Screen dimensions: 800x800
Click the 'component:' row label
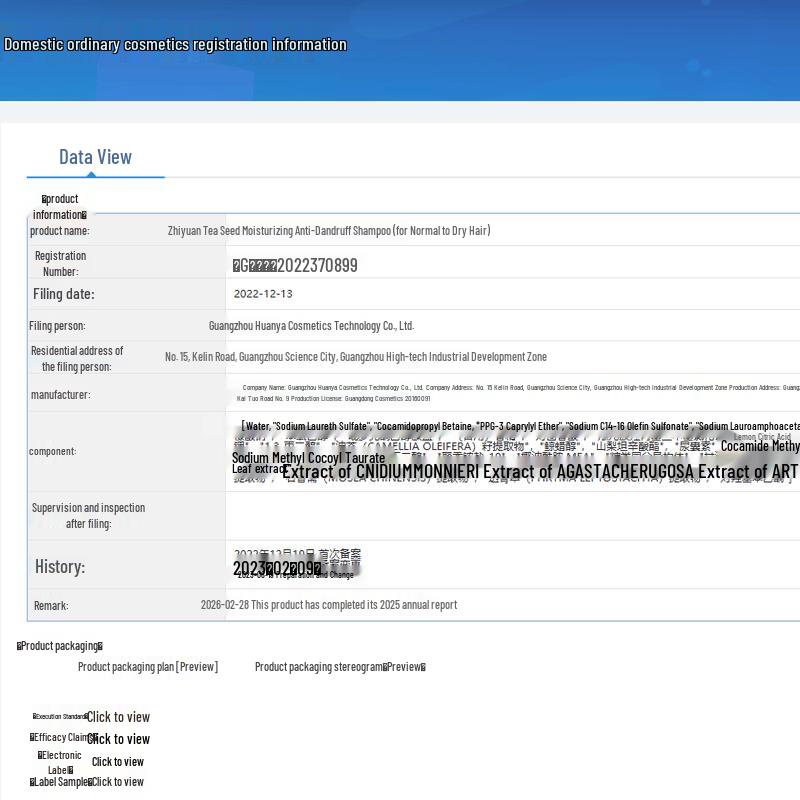tap(53, 452)
